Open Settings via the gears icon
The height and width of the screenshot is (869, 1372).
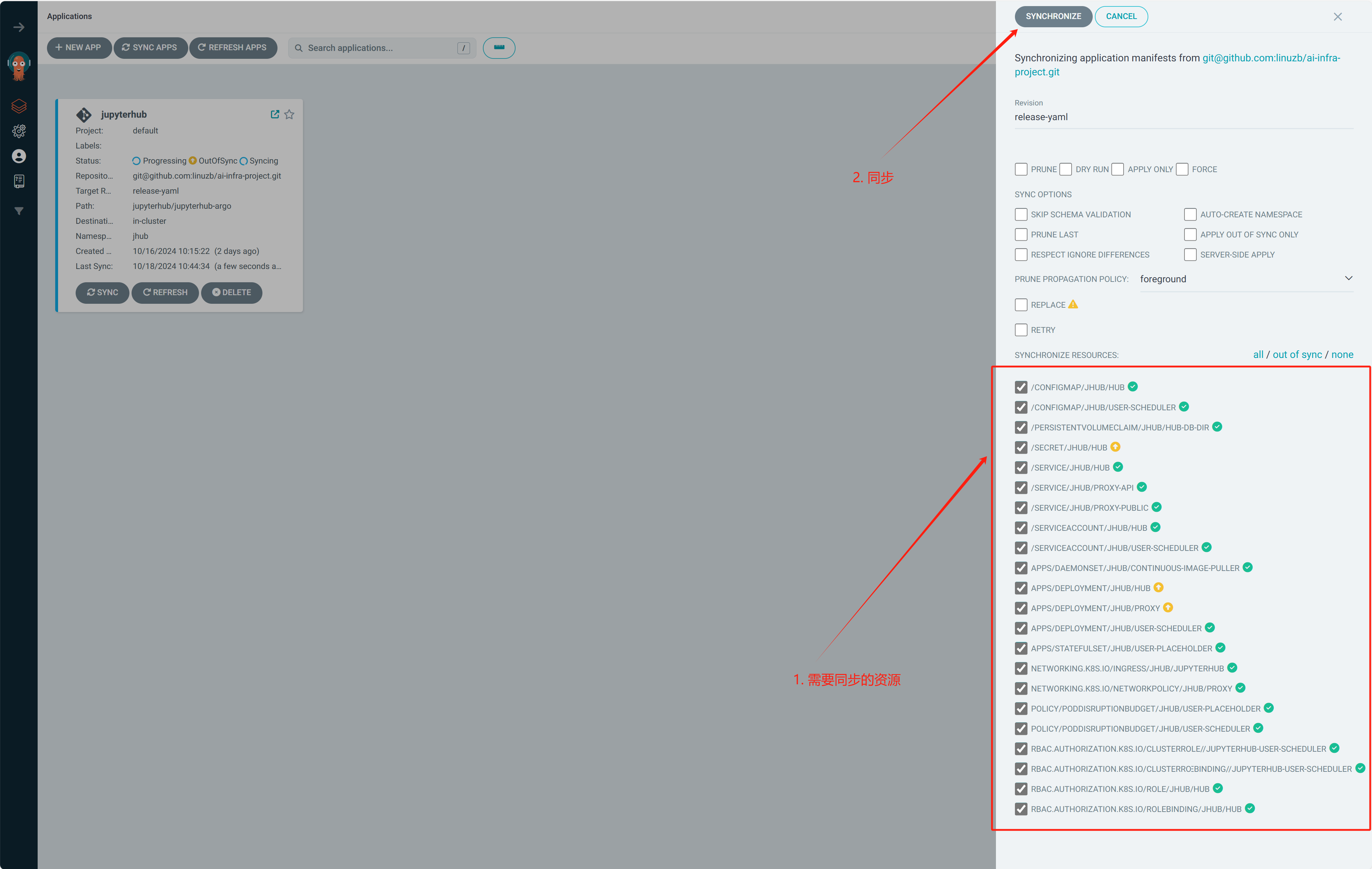(x=19, y=131)
